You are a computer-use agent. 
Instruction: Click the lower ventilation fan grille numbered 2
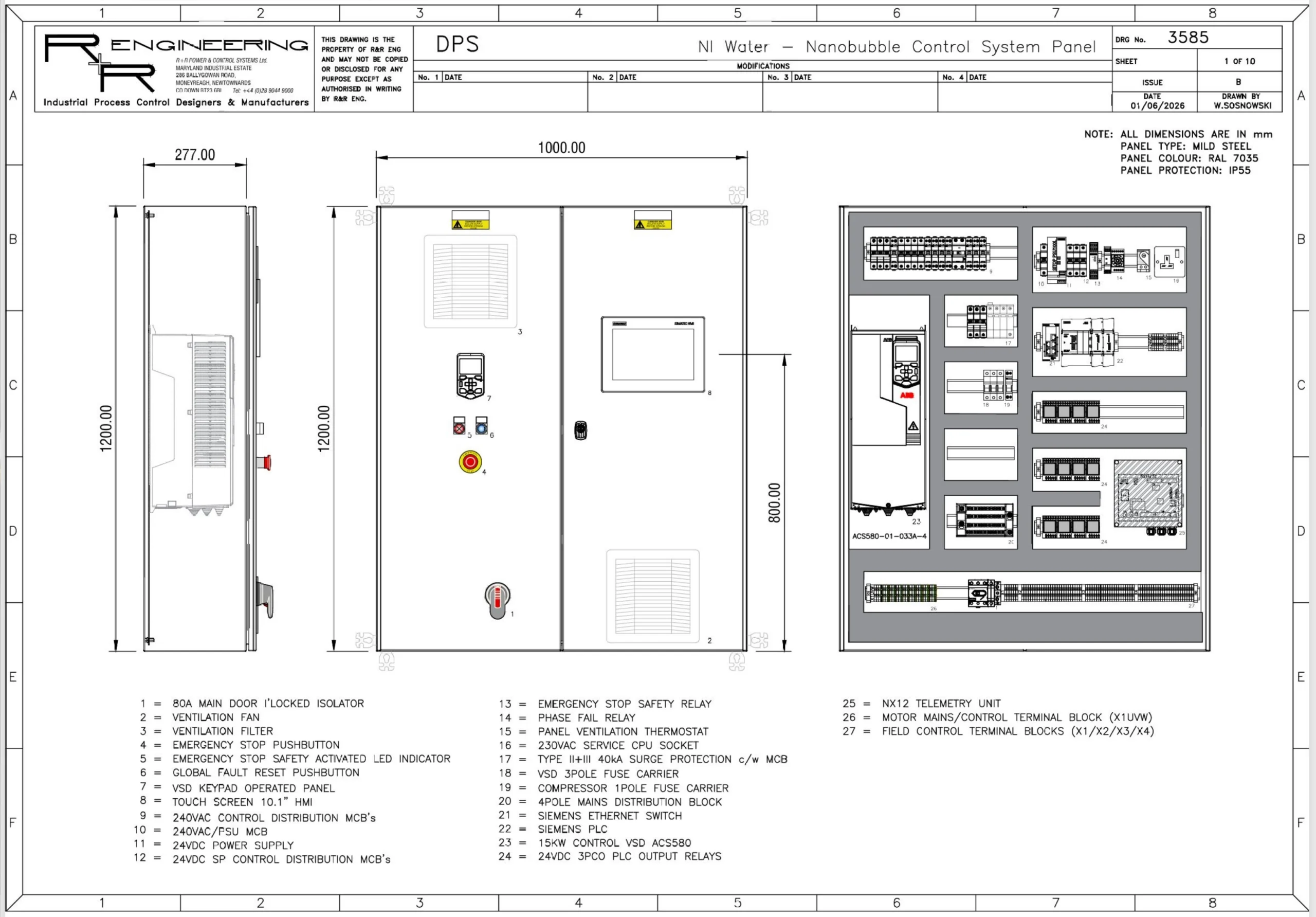(653, 597)
